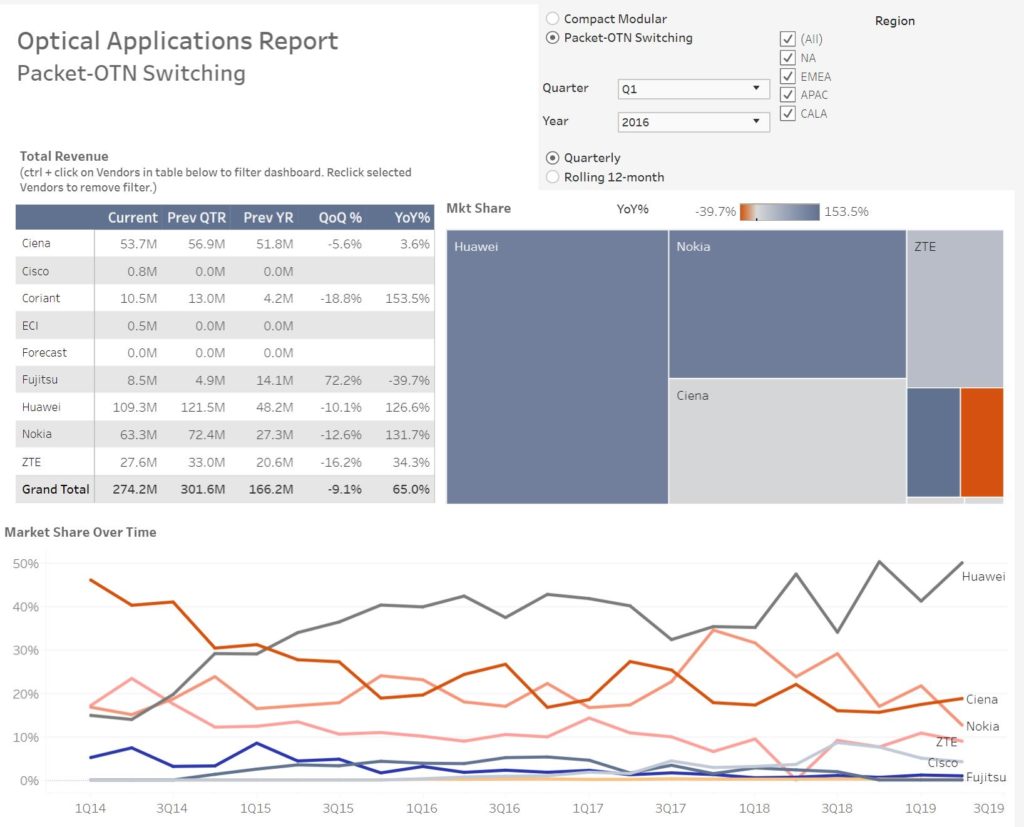Click the Grand Total current value 274.2M

pyautogui.click(x=135, y=489)
